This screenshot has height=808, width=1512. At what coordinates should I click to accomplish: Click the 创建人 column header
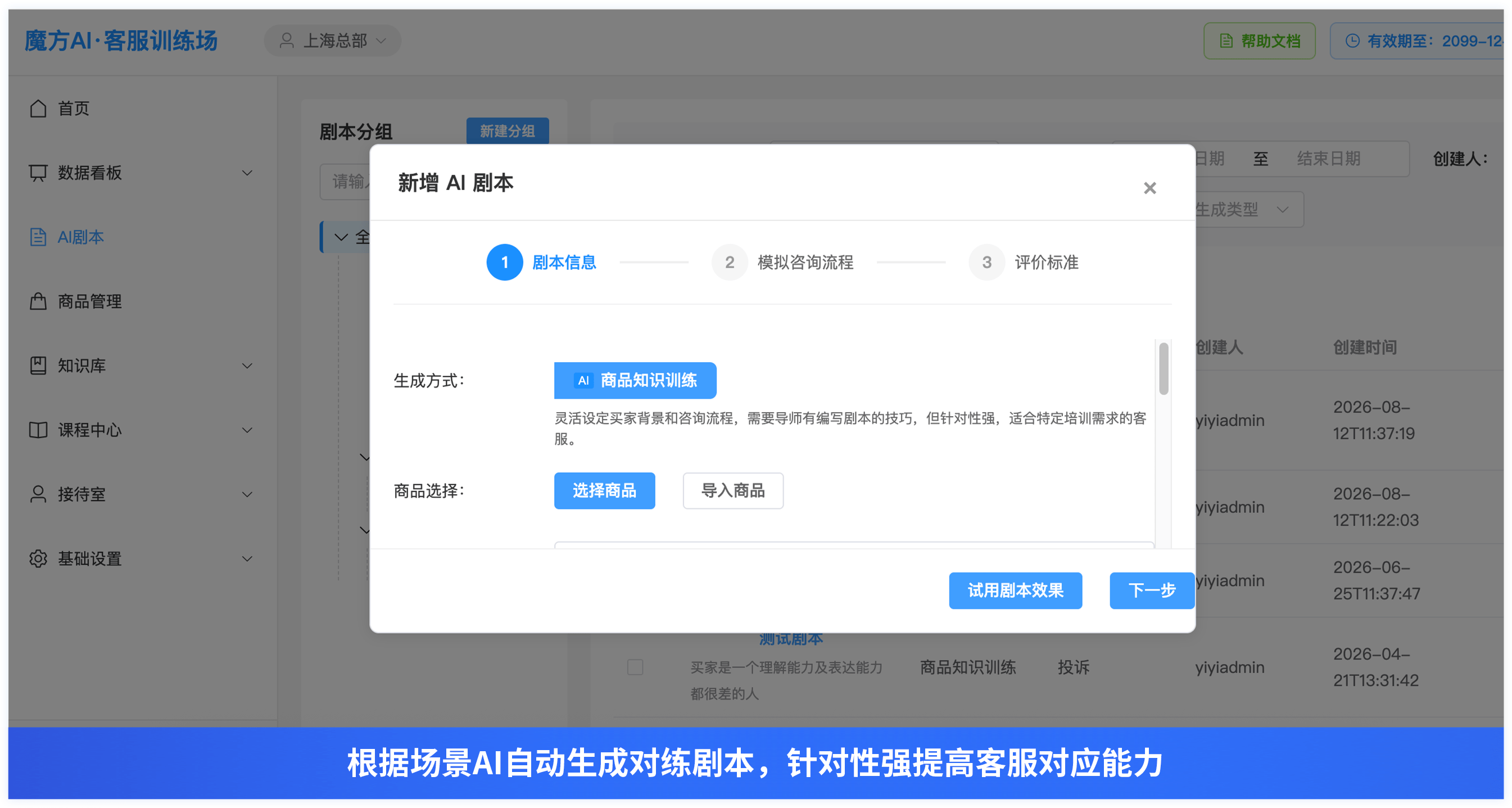click(x=1219, y=347)
